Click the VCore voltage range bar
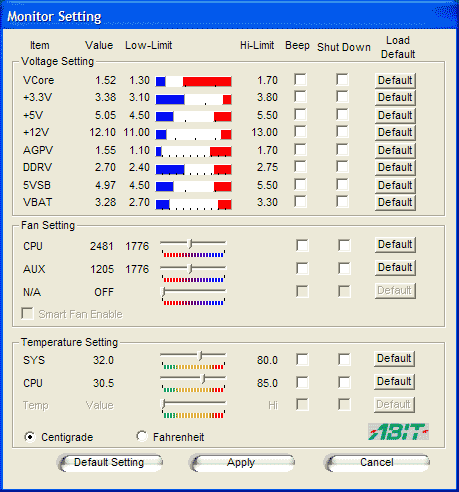Image resolution: width=459 pixels, height=492 pixels. pyautogui.click(x=193, y=81)
